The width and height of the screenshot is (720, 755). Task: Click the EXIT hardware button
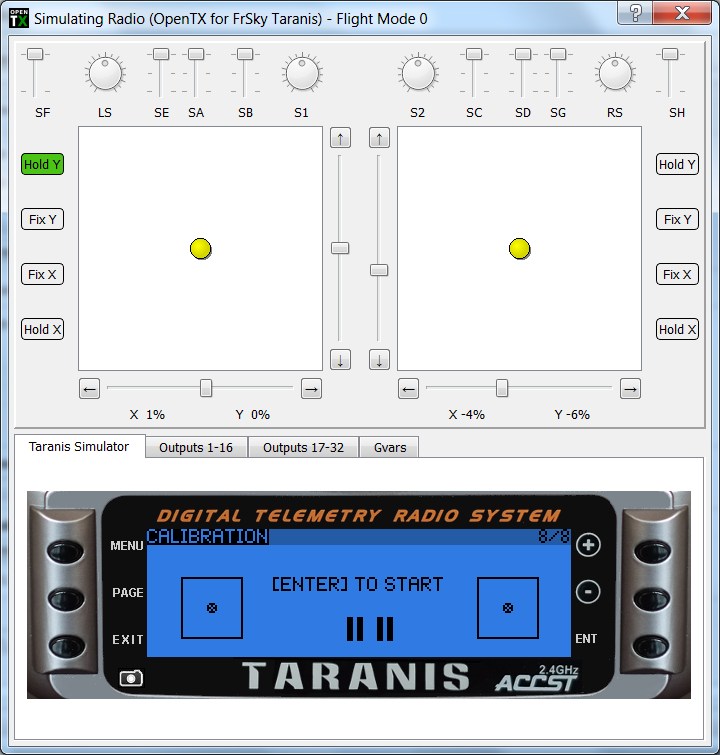[65, 646]
